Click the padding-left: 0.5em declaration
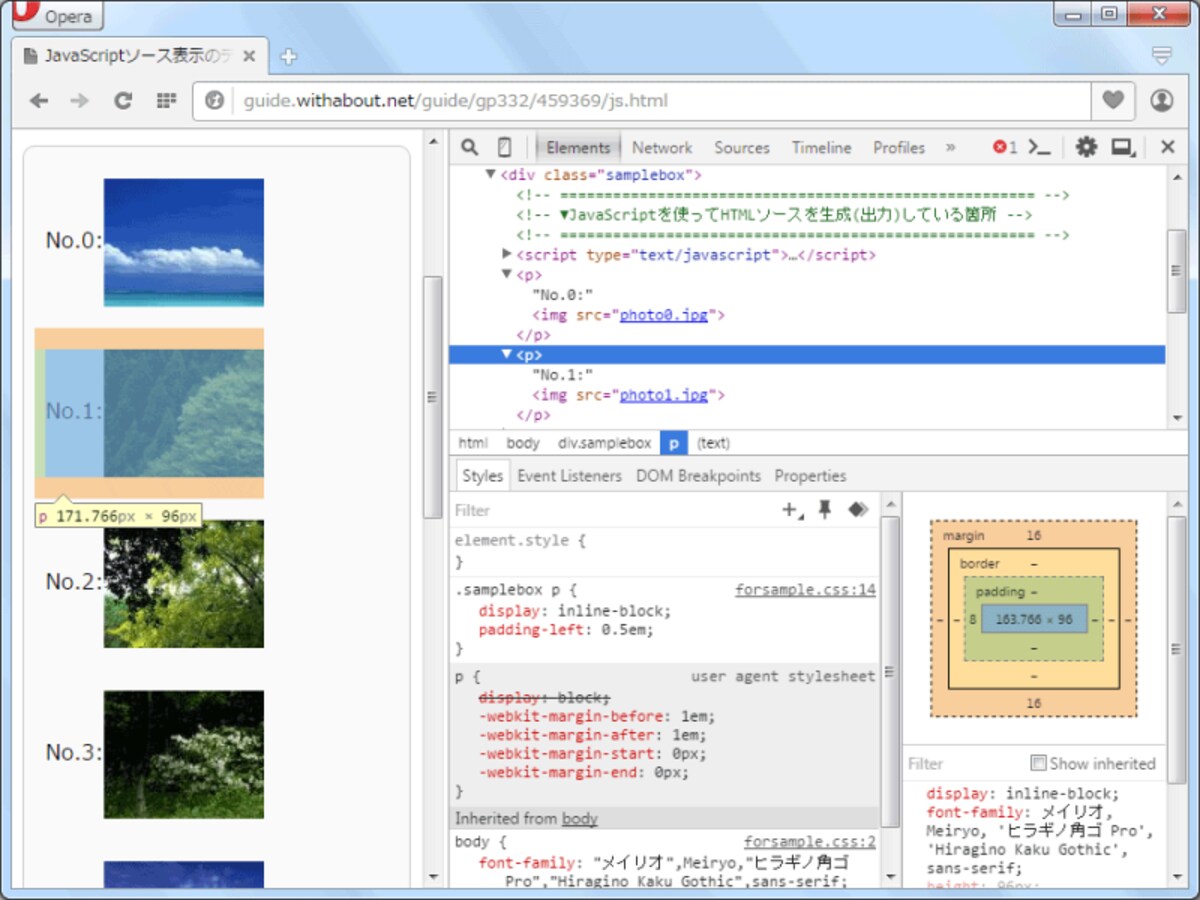 (x=565, y=630)
